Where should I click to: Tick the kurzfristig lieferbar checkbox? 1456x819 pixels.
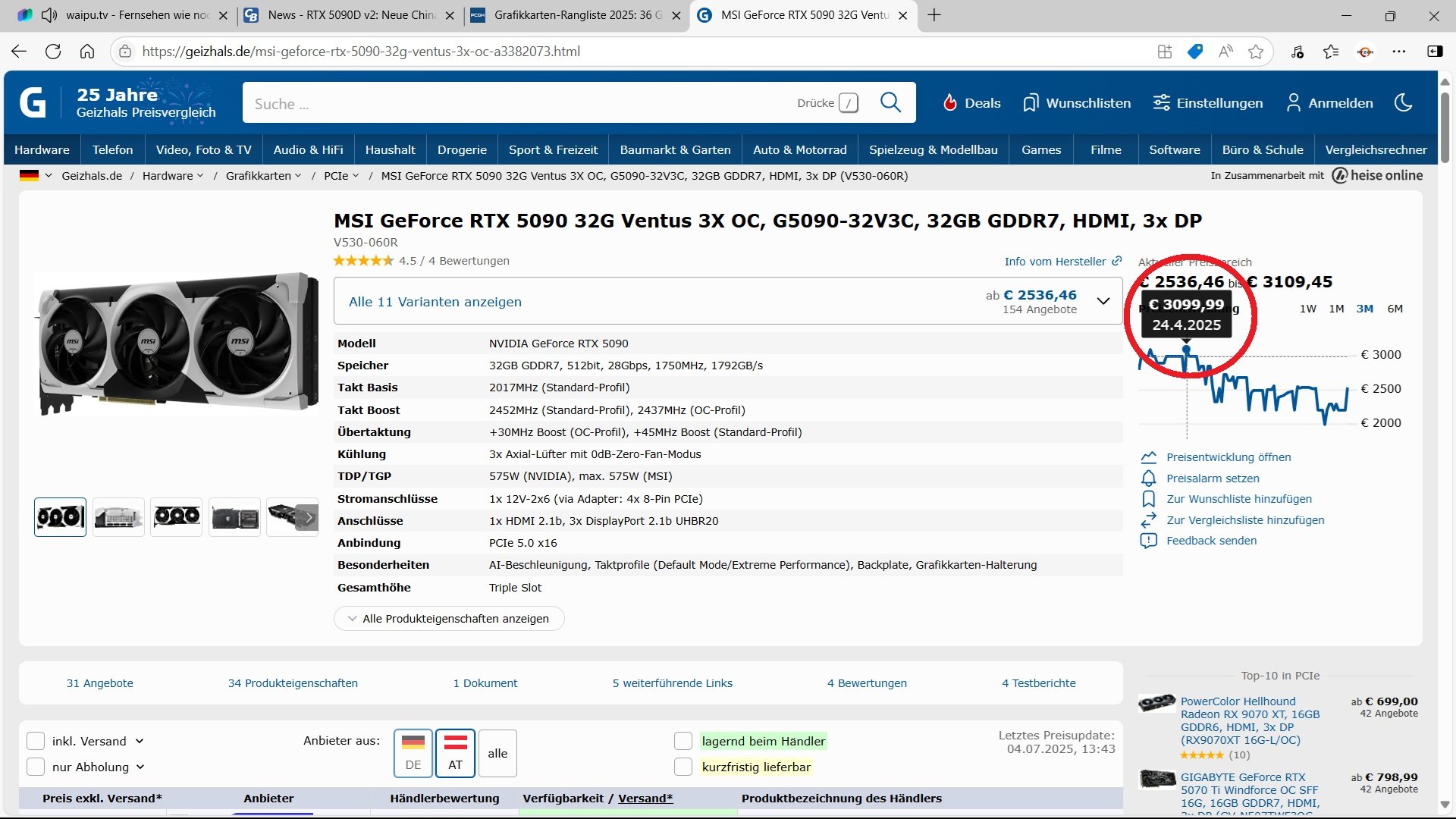click(683, 767)
